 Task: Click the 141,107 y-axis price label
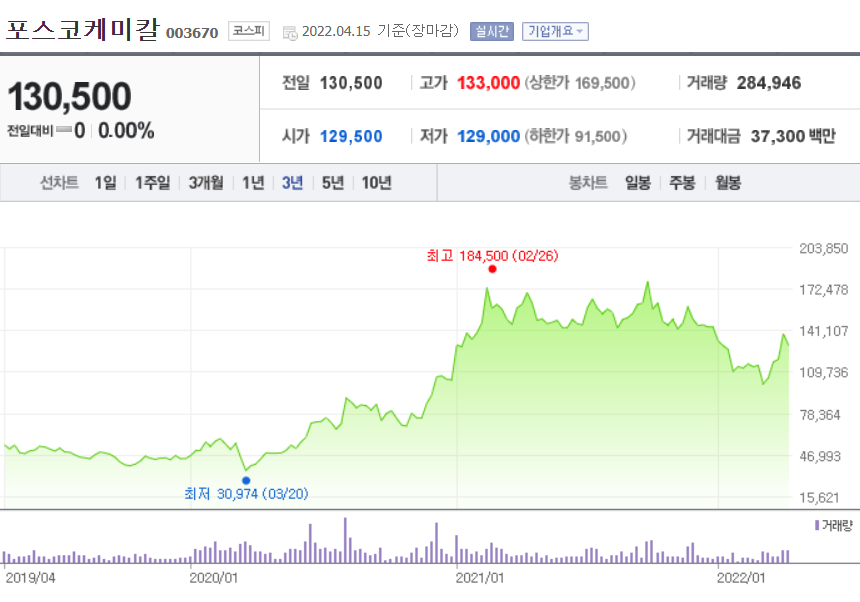coord(824,331)
